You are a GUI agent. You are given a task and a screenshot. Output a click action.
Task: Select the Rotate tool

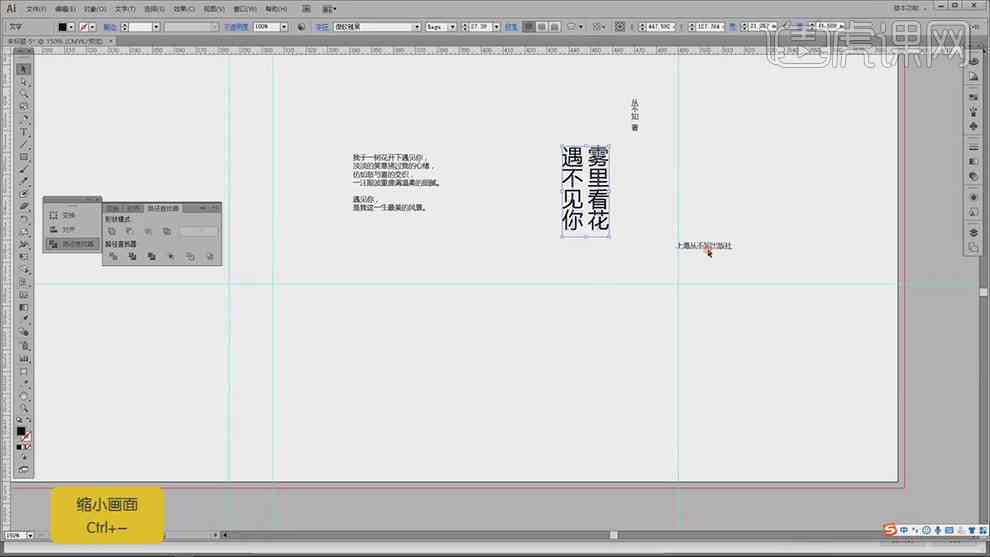pyautogui.click(x=23, y=219)
